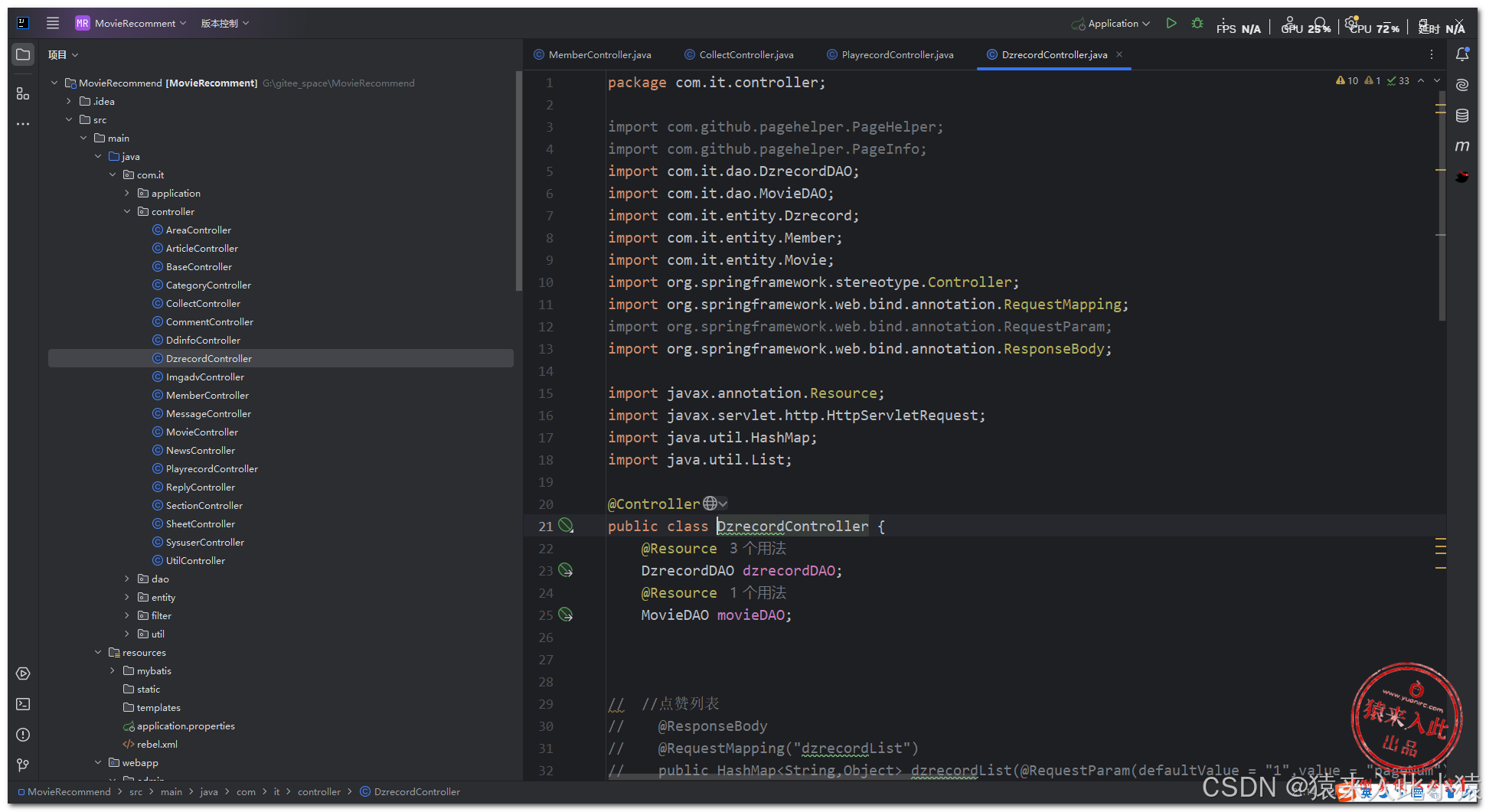This screenshot has height=812, width=1486.
Task: Open the Maven tool window
Action: pyautogui.click(x=1462, y=145)
